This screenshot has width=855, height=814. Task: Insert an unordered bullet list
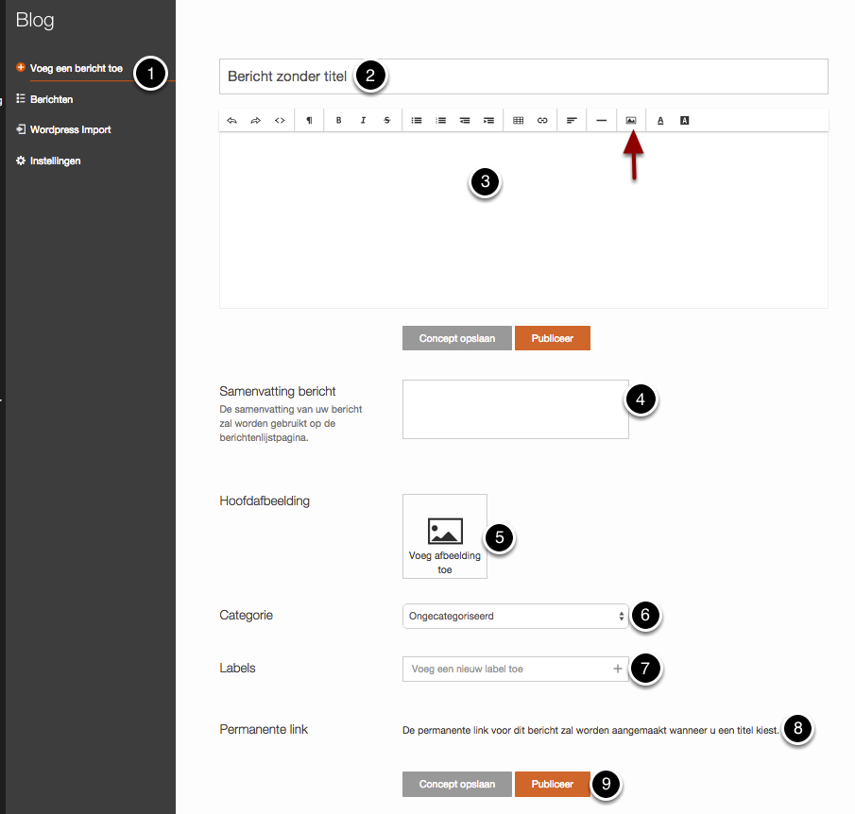(x=417, y=120)
